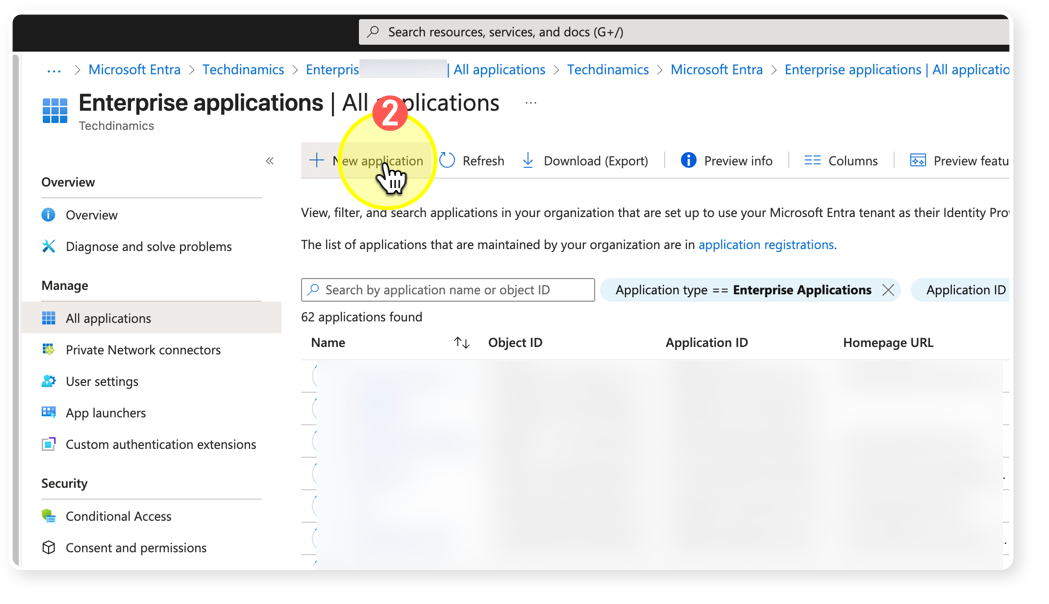Open Diagnose and solve problems
This screenshot has height=604, width=1049.
tap(151, 246)
